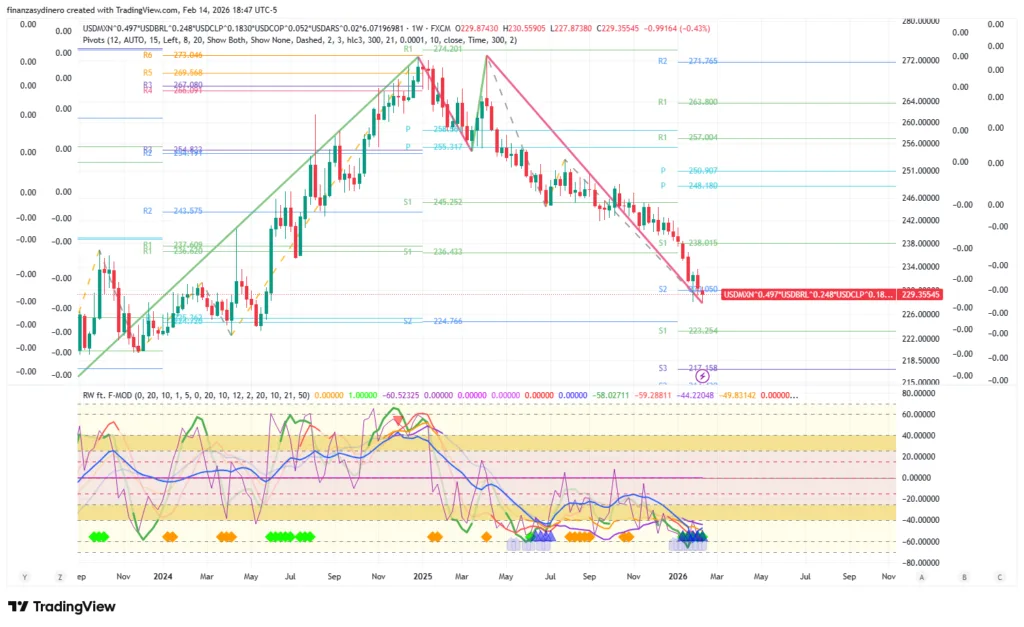Click the TradingView logo at bottom left

point(62,606)
